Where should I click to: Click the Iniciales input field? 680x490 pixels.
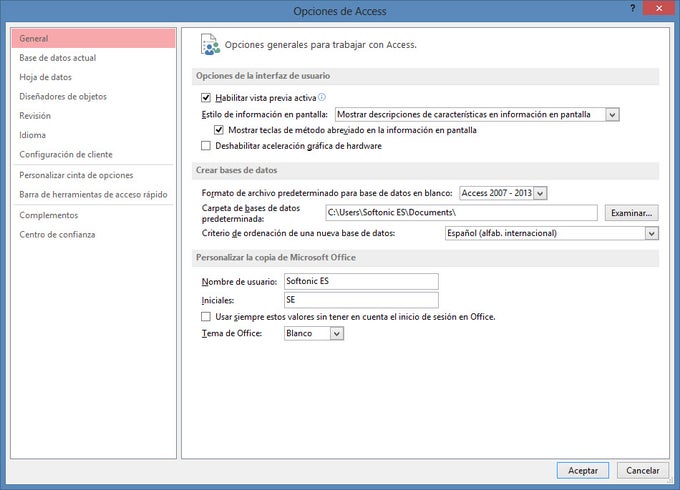coord(361,300)
